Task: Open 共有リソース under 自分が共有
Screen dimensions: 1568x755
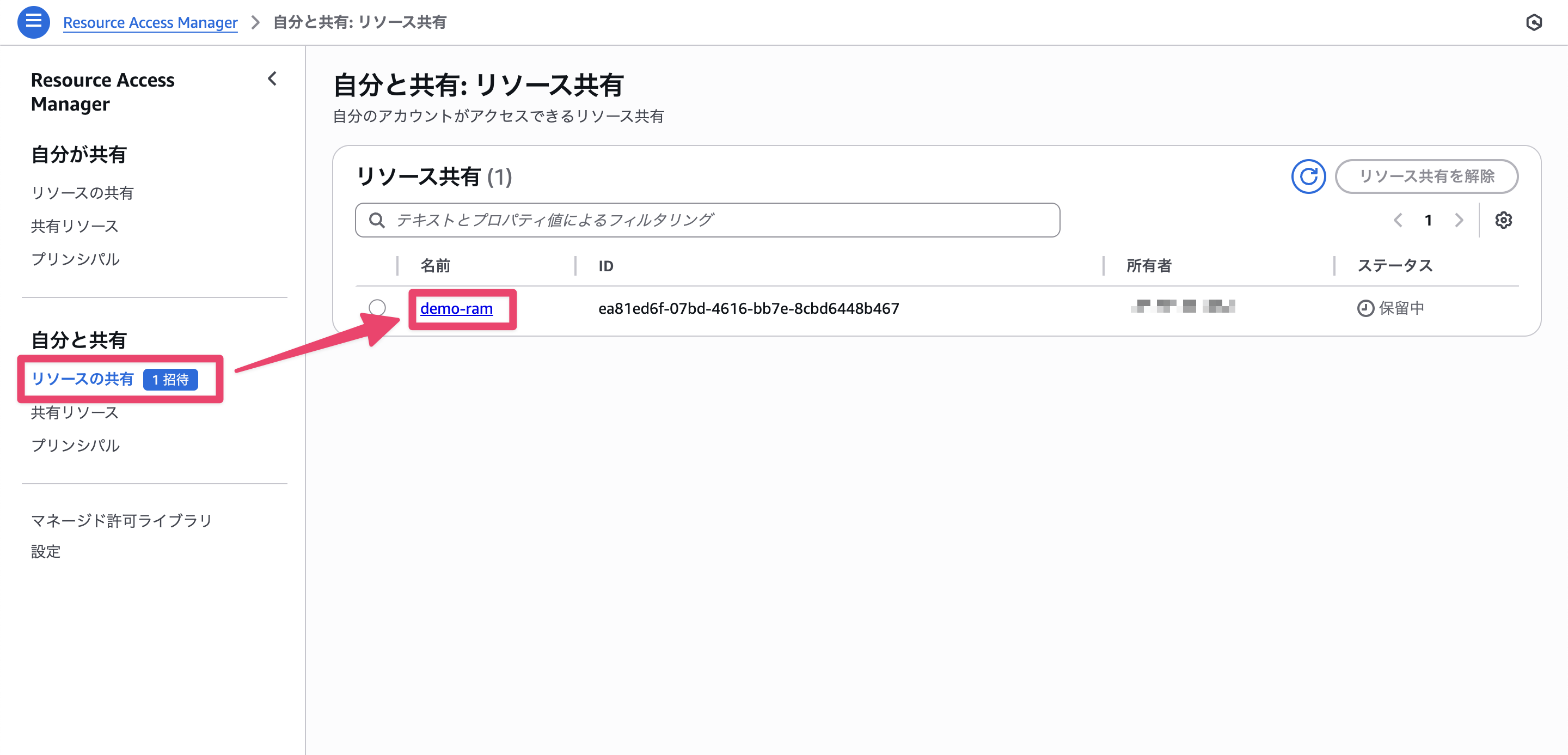Action: (74, 226)
